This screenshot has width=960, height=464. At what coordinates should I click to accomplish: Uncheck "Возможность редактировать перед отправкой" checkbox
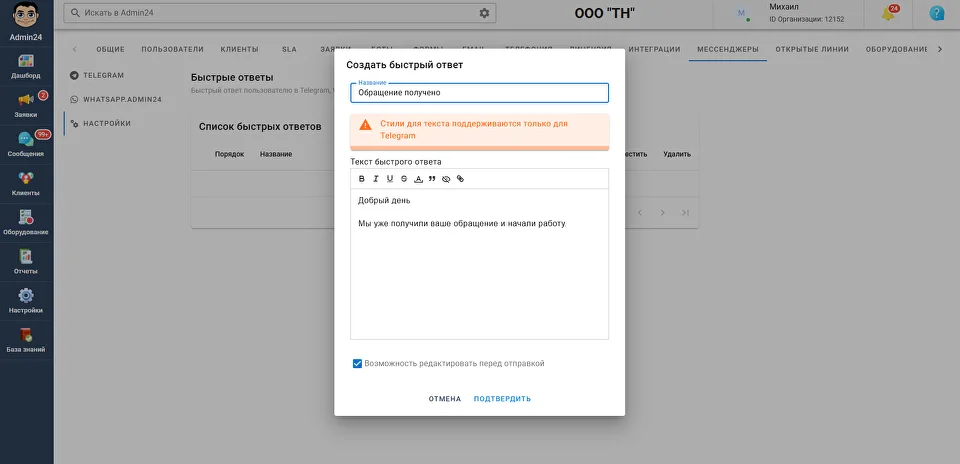coord(357,364)
